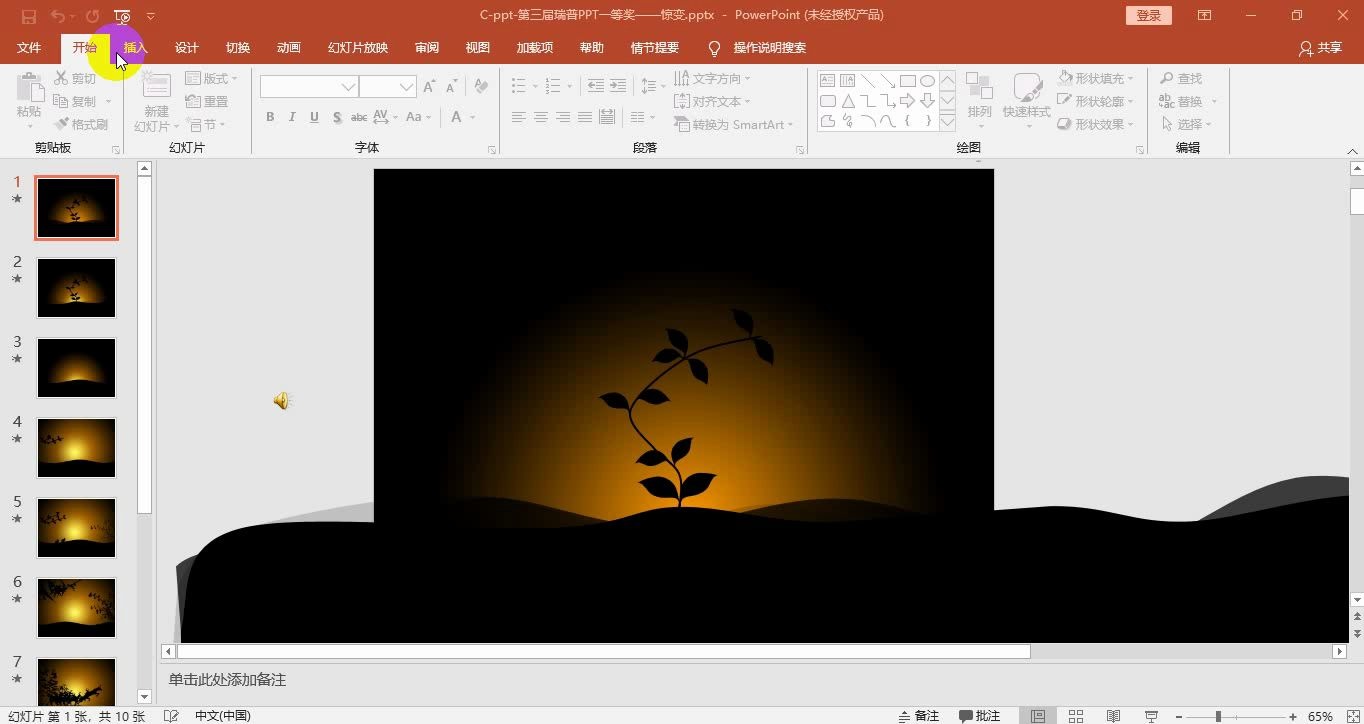This screenshot has width=1364, height=724.
Task: Open Align Text (对齐文本) dropdown
Action: (712, 101)
